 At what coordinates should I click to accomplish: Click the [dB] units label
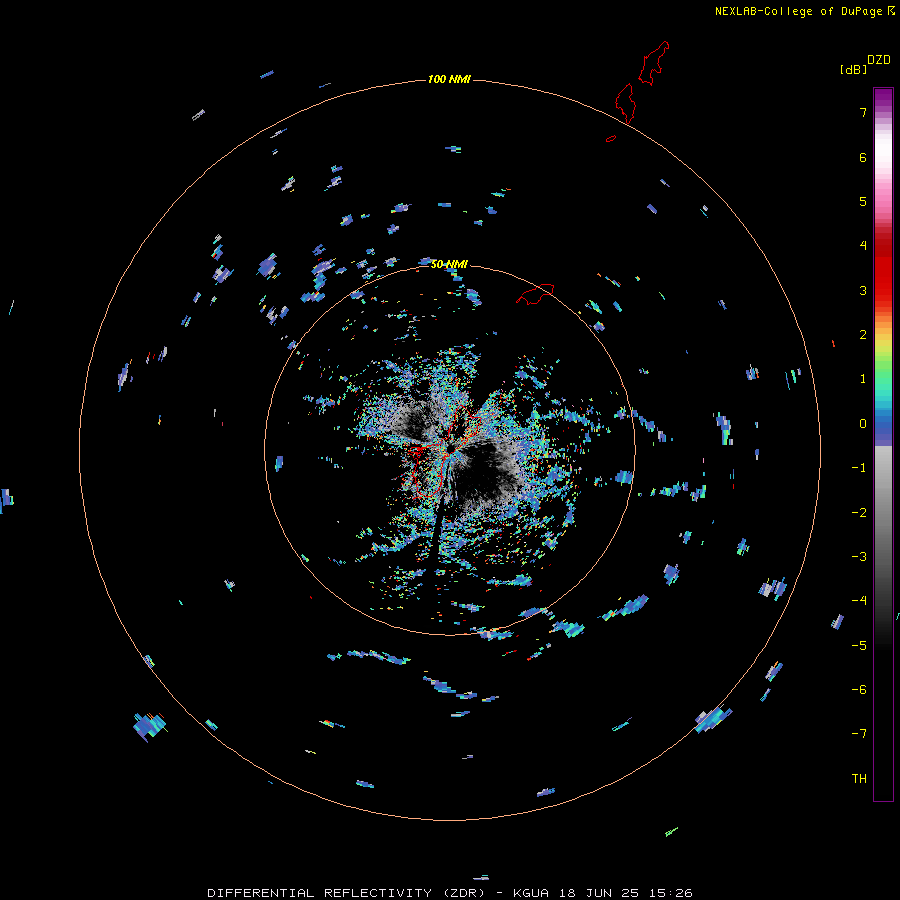coord(853,69)
